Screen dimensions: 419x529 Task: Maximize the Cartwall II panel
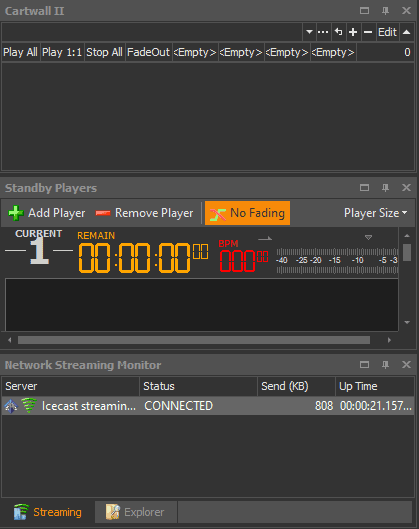[364, 11]
